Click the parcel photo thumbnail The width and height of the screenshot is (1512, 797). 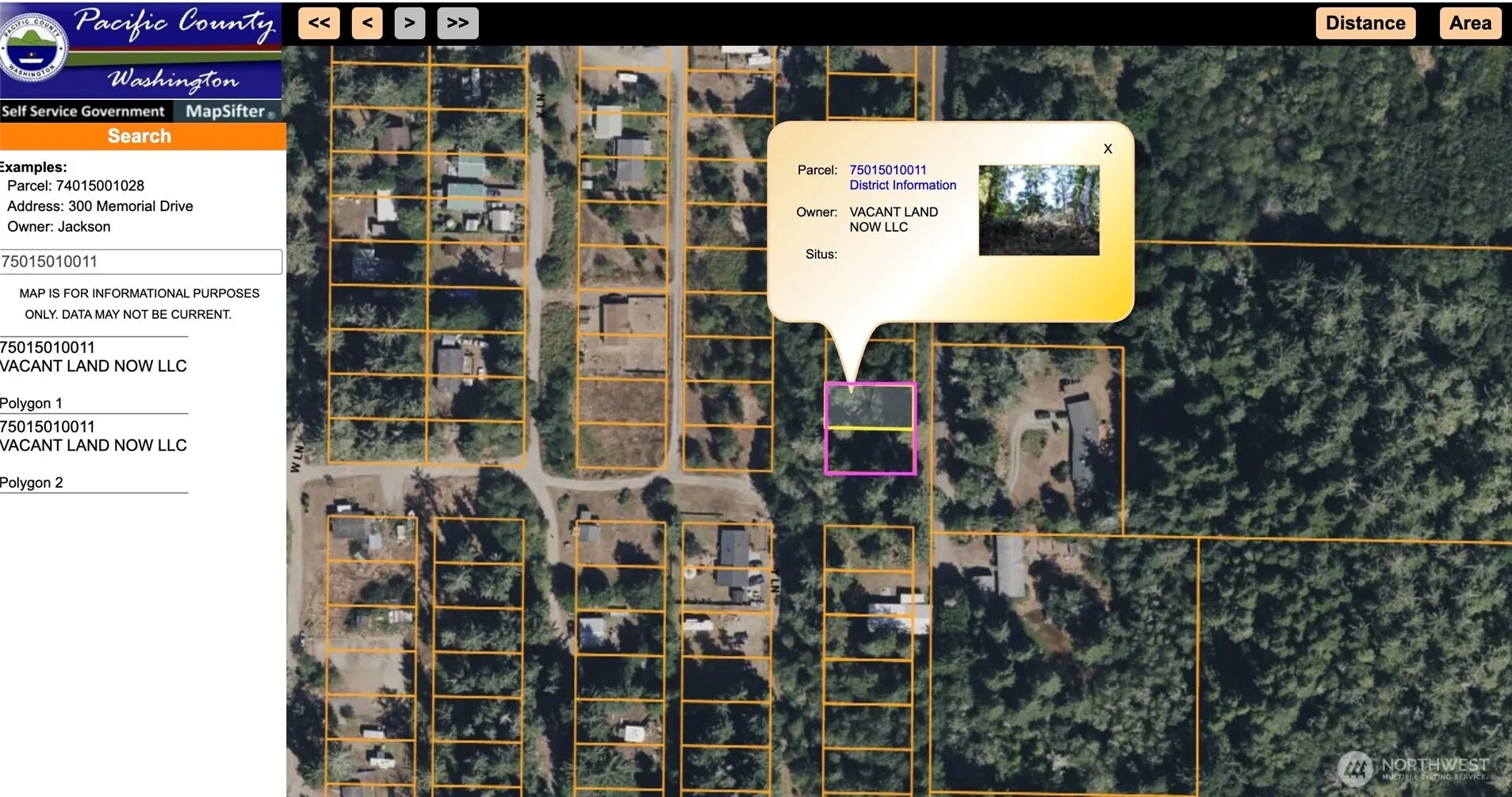pyautogui.click(x=1039, y=210)
